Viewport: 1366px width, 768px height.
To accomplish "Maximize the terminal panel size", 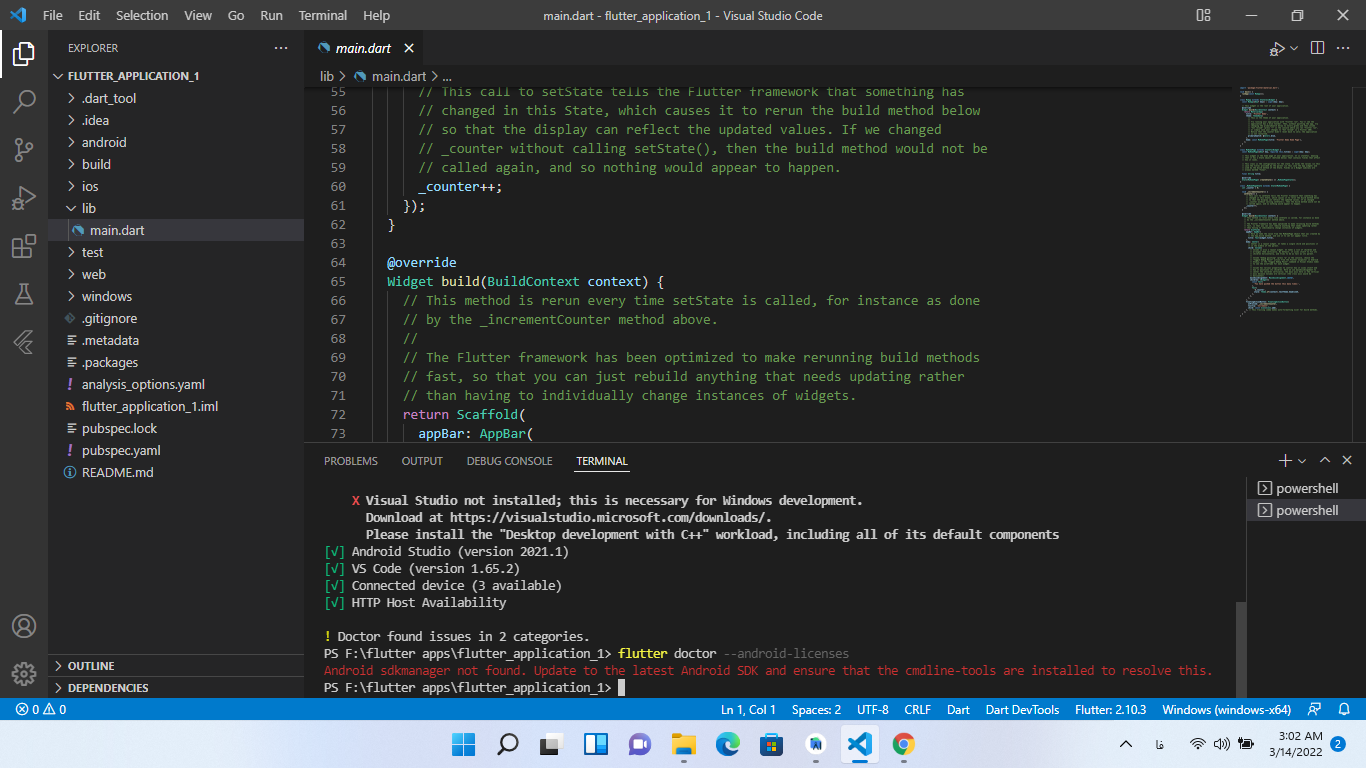I will (x=1324, y=460).
